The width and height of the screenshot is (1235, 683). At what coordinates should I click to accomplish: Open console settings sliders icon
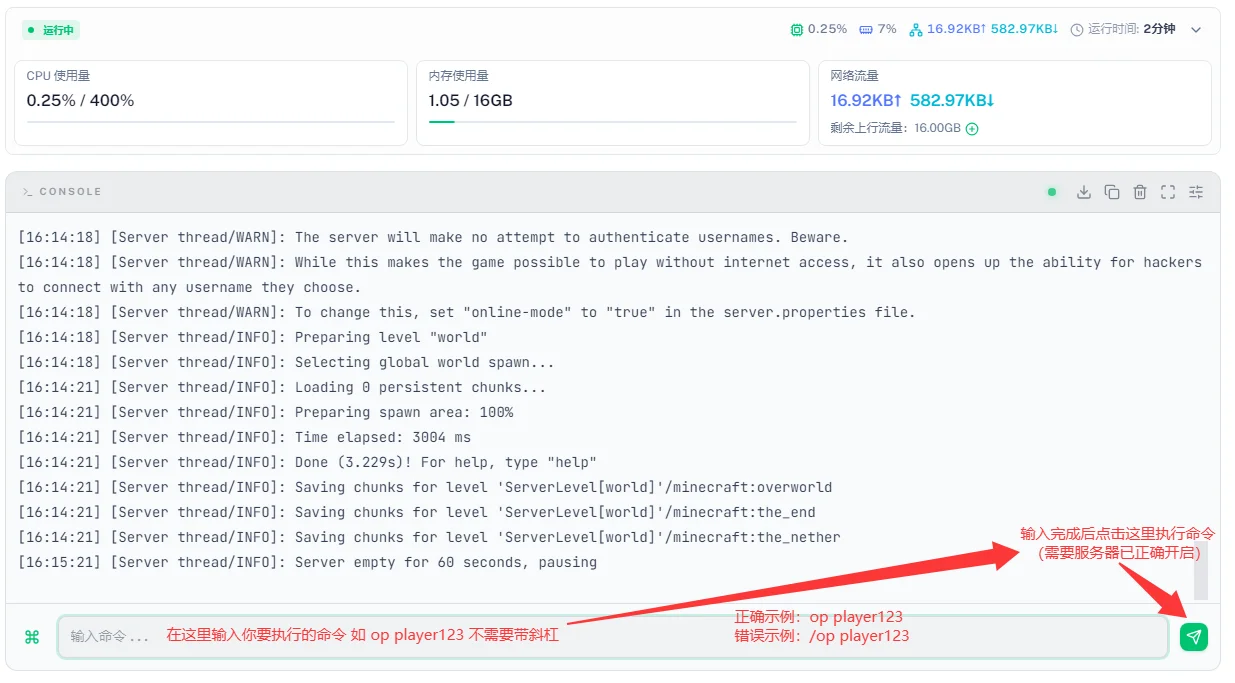pyautogui.click(x=1195, y=192)
